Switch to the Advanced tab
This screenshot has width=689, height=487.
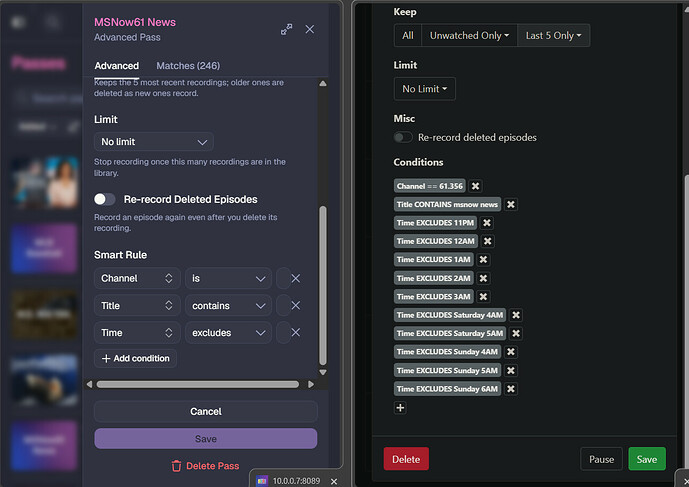click(116, 66)
